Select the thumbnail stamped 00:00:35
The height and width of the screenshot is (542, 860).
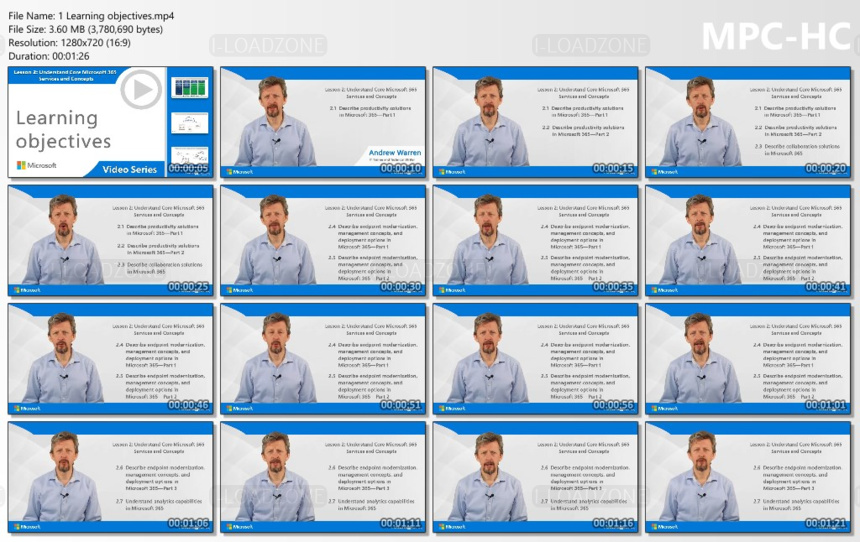[x=535, y=241]
